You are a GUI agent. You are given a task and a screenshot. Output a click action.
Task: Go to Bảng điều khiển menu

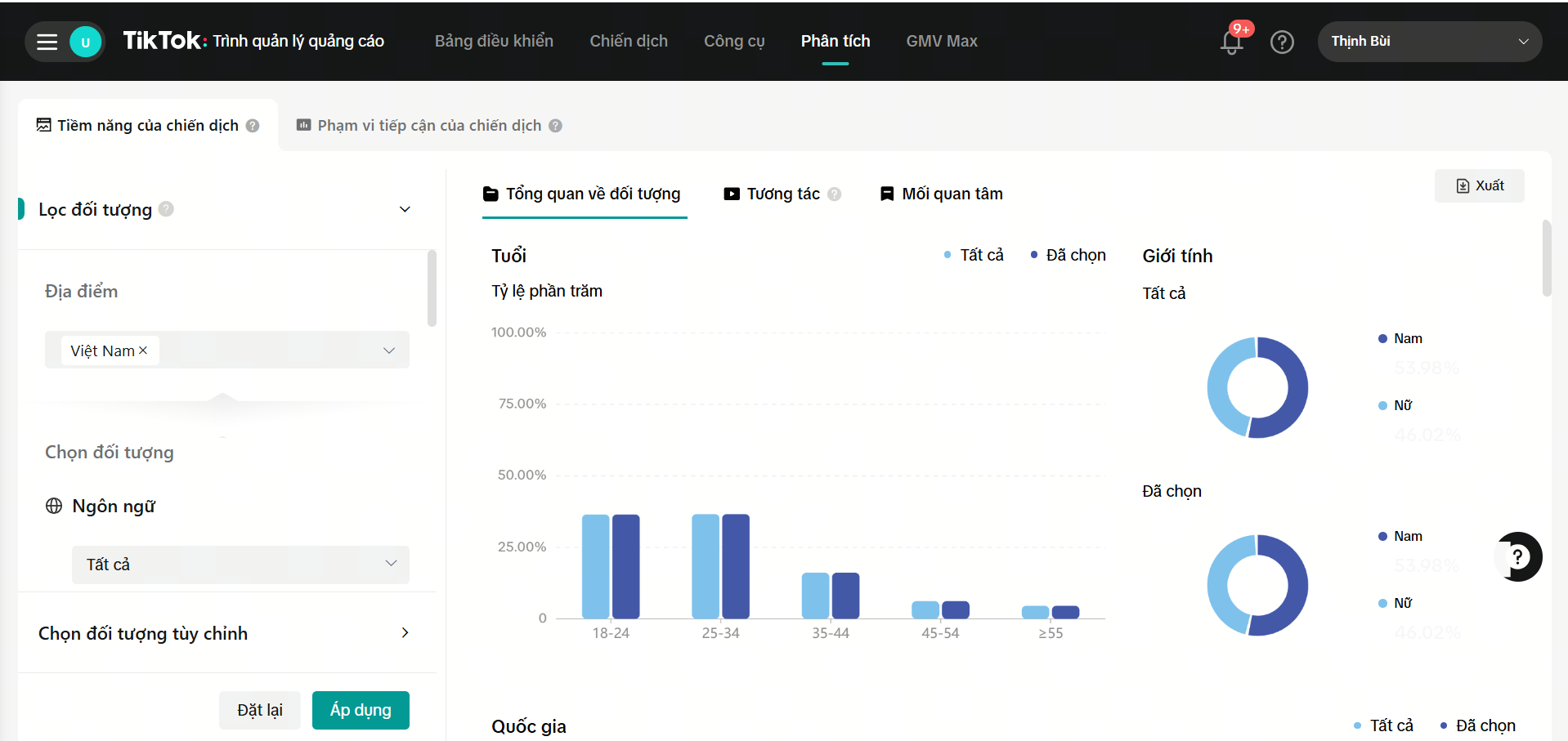pos(494,41)
